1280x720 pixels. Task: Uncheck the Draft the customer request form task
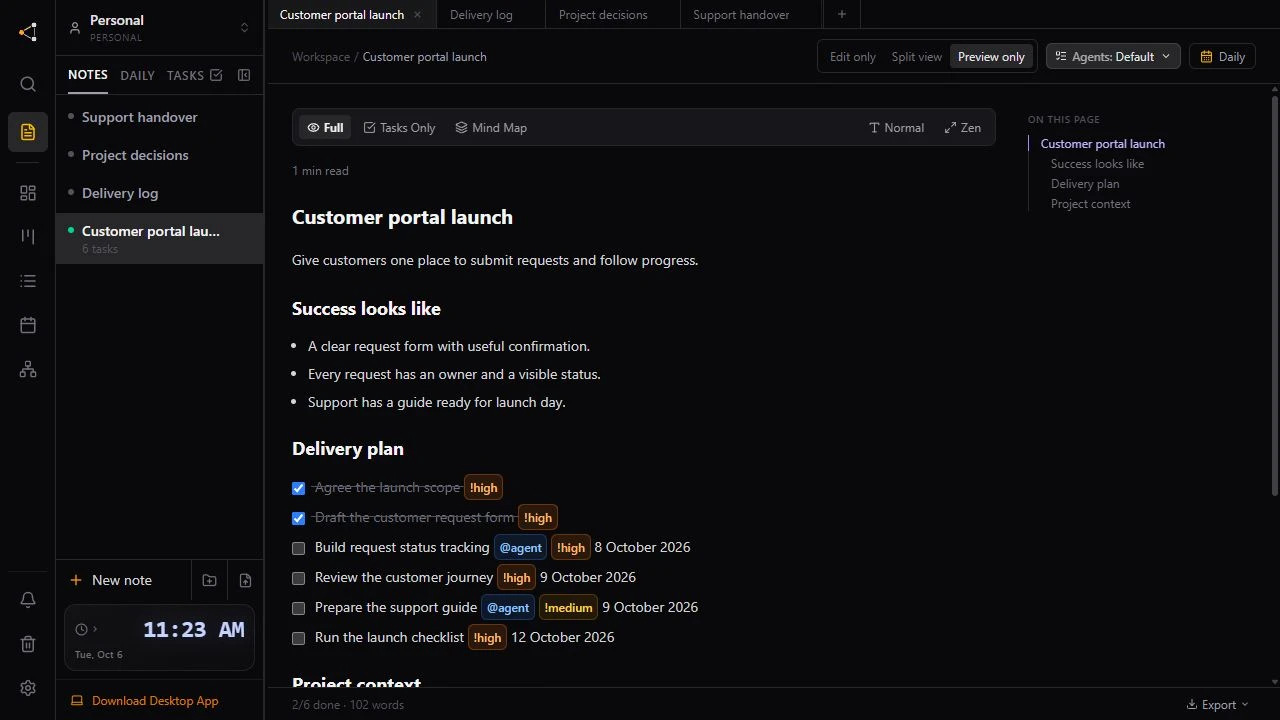298,519
